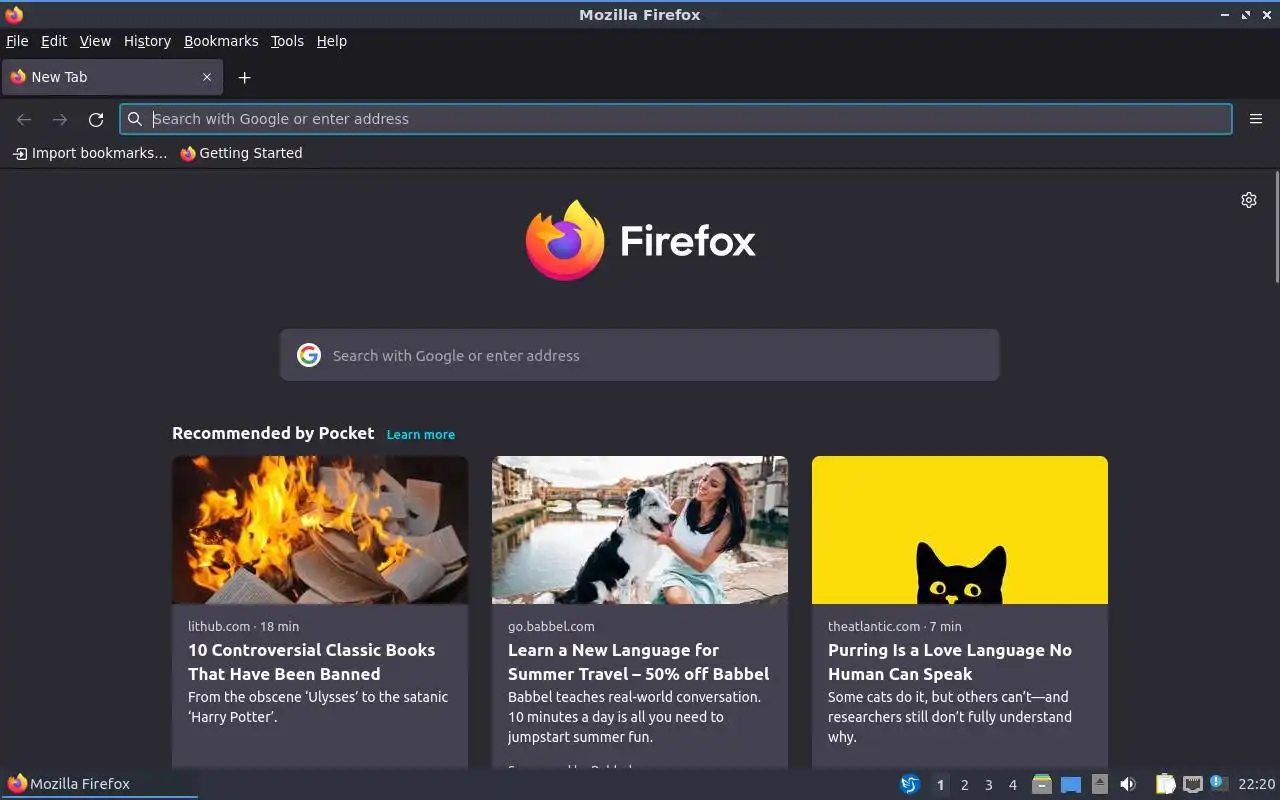Click Learn more link beside Pocket
Screen dimensions: 1280x800
click(421, 435)
